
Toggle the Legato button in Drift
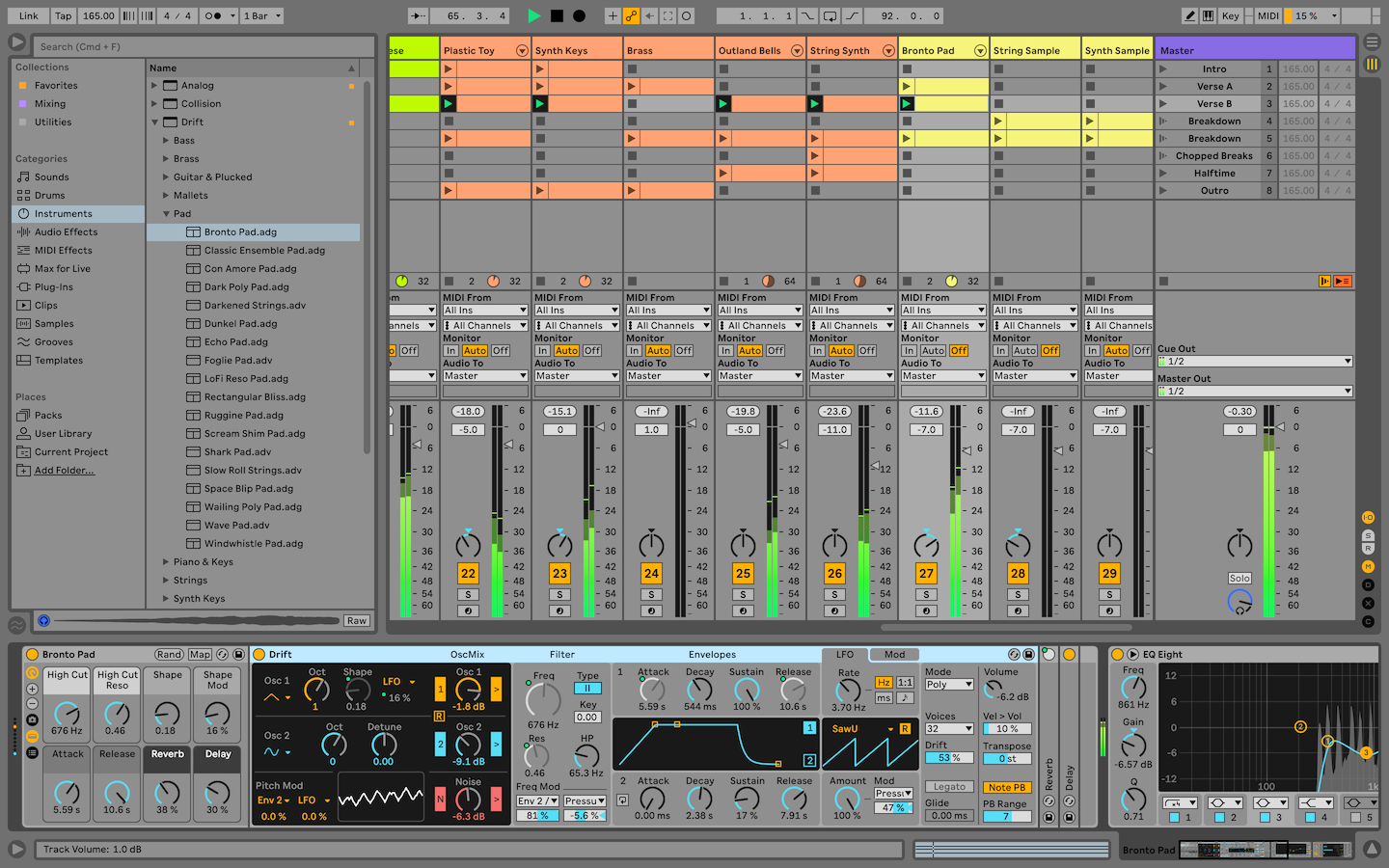pyautogui.click(x=949, y=787)
